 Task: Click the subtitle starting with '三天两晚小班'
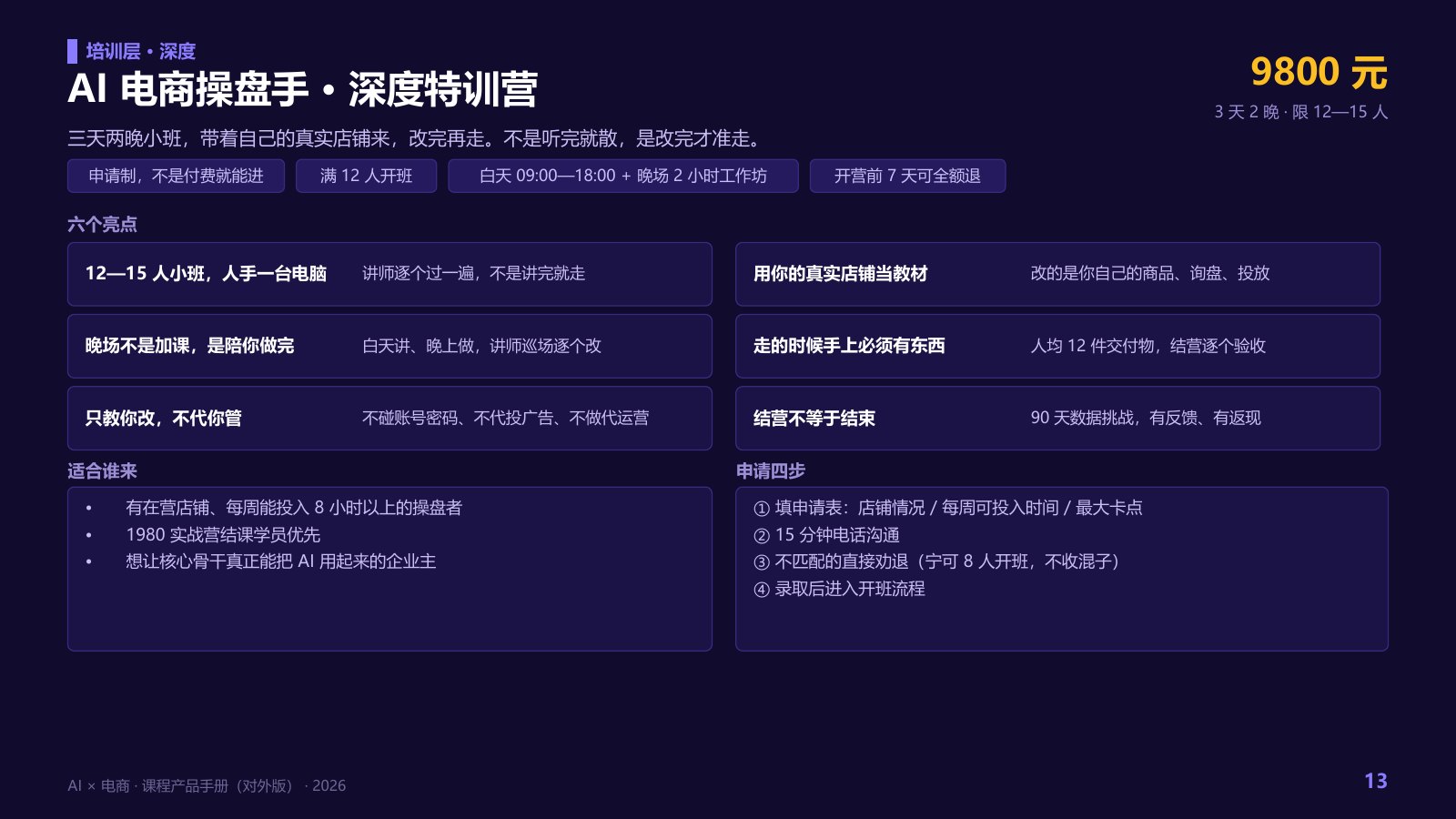[417, 138]
